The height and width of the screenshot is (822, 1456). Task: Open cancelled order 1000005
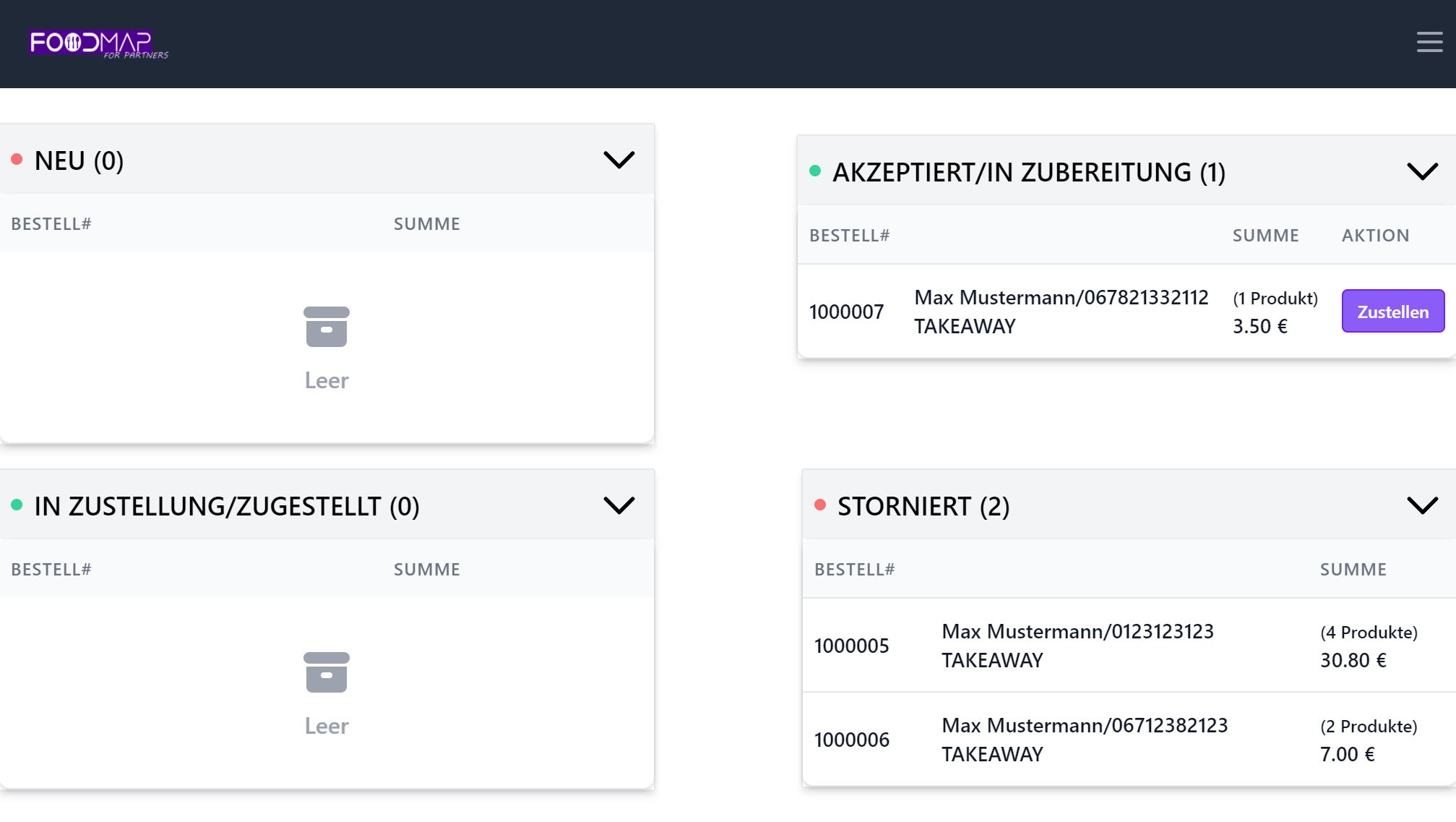click(1129, 646)
